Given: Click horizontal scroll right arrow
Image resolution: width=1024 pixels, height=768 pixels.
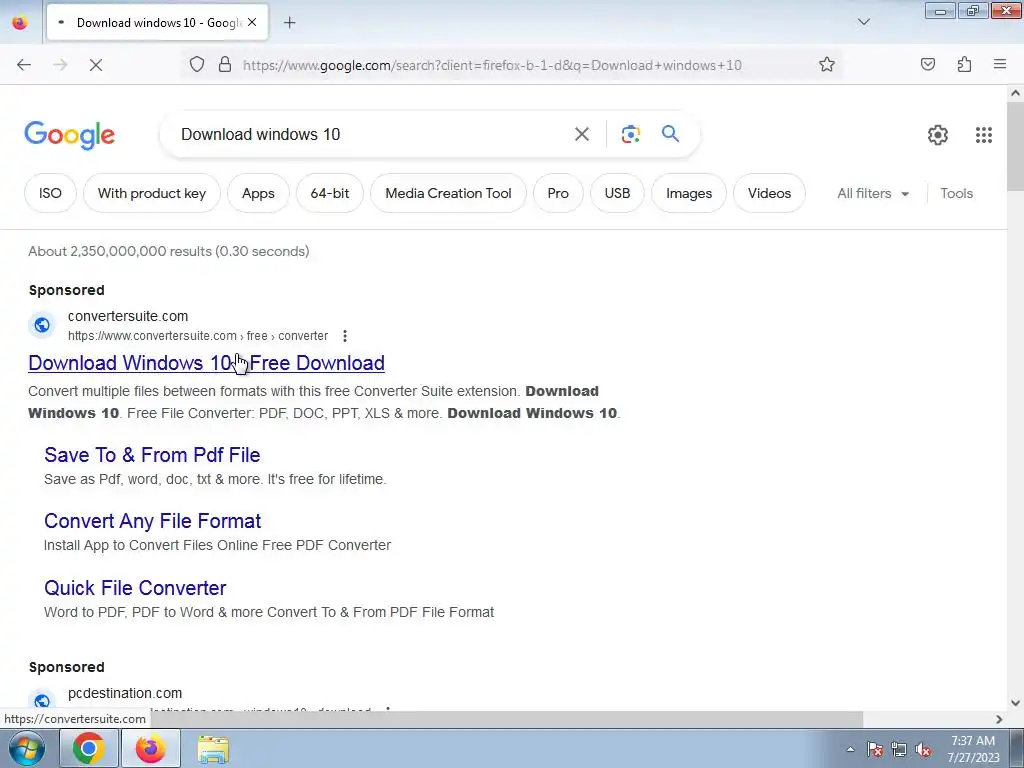Looking at the screenshot, I should pyautogui.click(x=999, y=719).
